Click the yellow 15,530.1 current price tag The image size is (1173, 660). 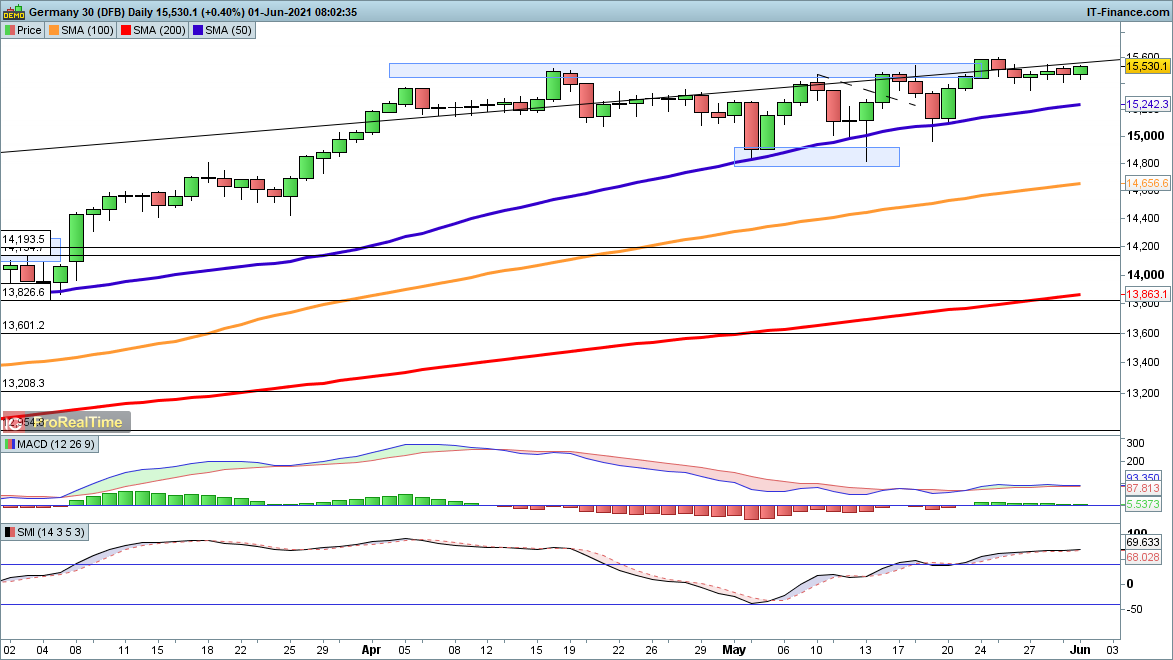(1148, 66)
